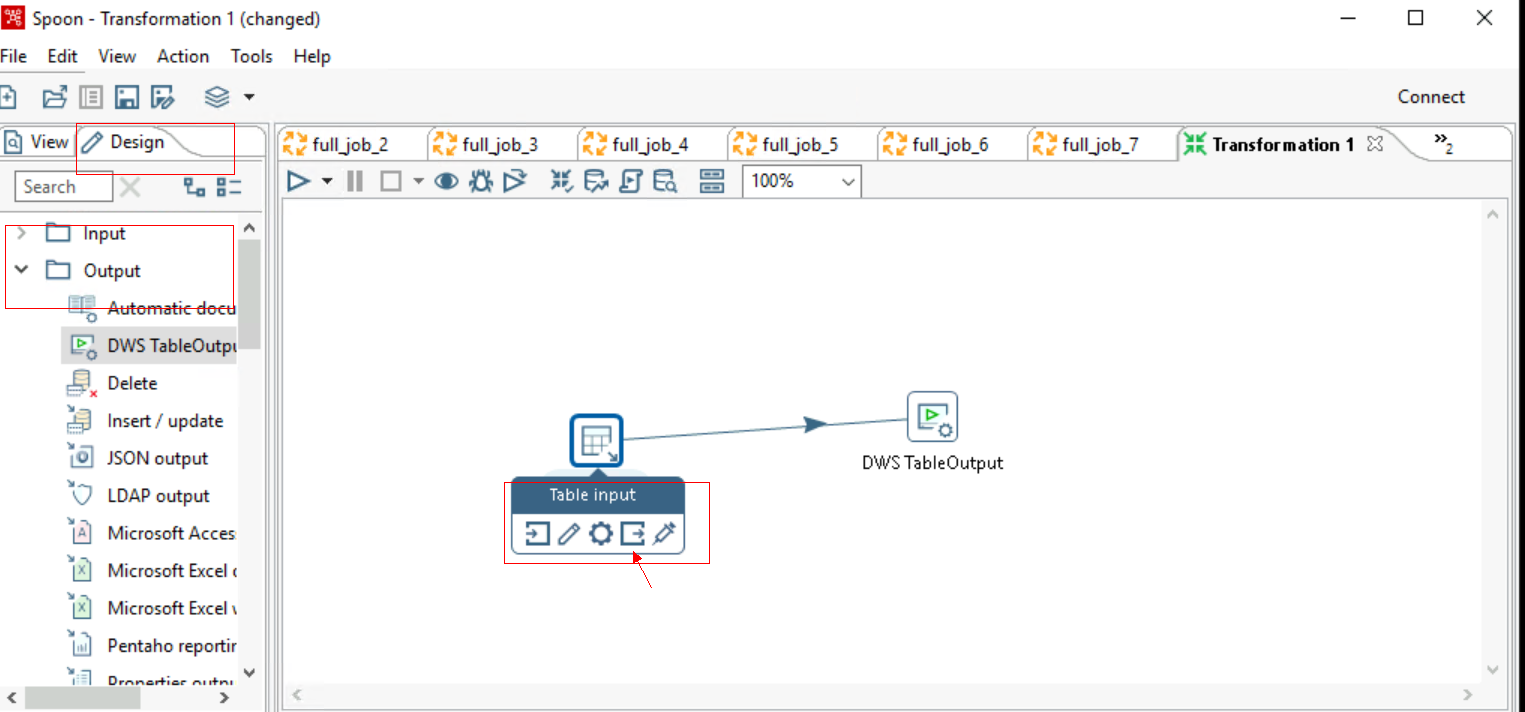Click the input connector icon in Table input popup
1525x712 pixels.
click(538, 534)
